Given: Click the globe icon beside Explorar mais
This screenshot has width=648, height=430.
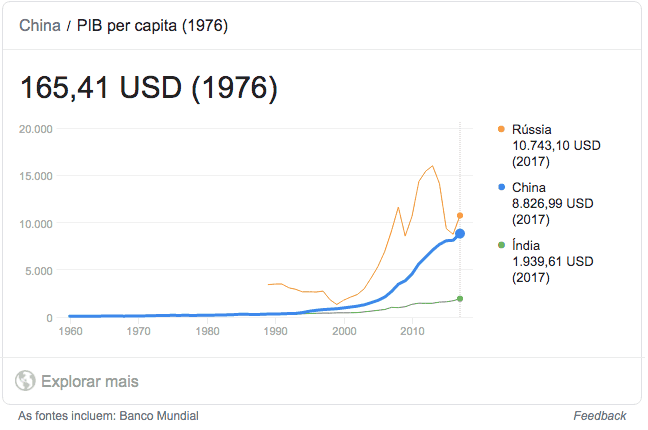Looking at the screenshot, I should click(x=26, y=381).
